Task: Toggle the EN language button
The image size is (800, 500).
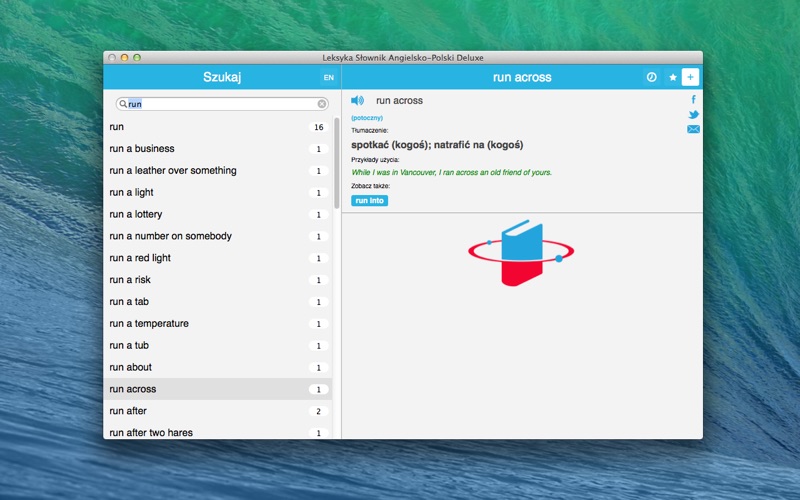Action: (x=328, y=77)
